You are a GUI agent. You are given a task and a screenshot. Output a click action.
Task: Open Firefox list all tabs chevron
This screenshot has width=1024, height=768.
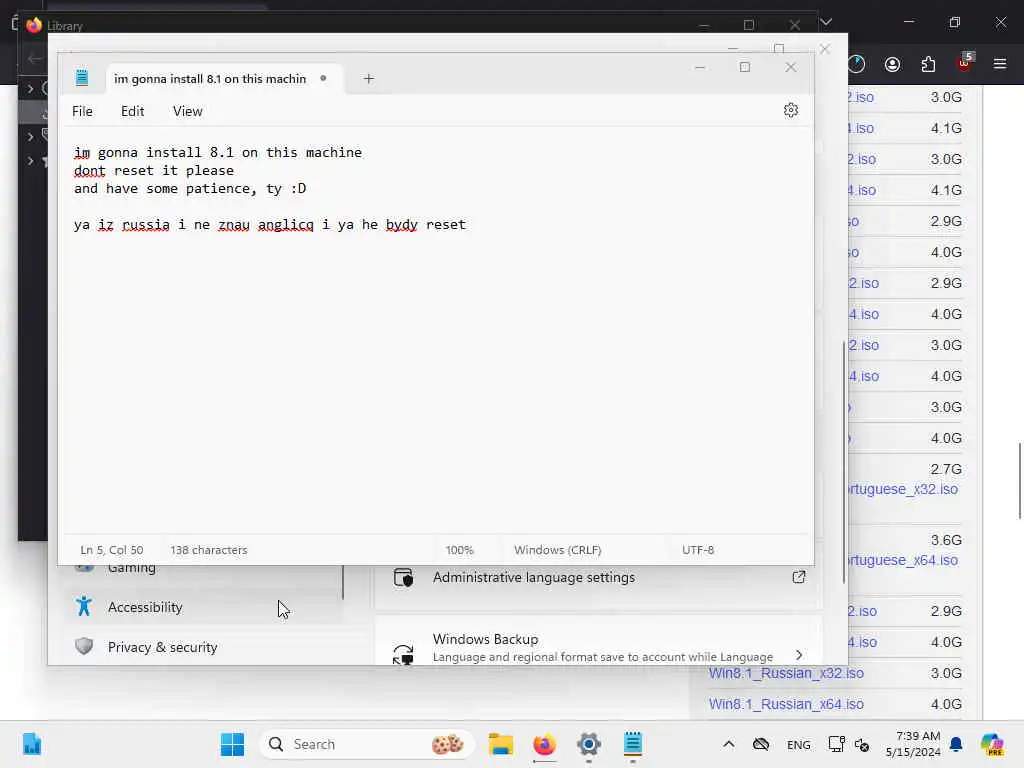point(826,22)
